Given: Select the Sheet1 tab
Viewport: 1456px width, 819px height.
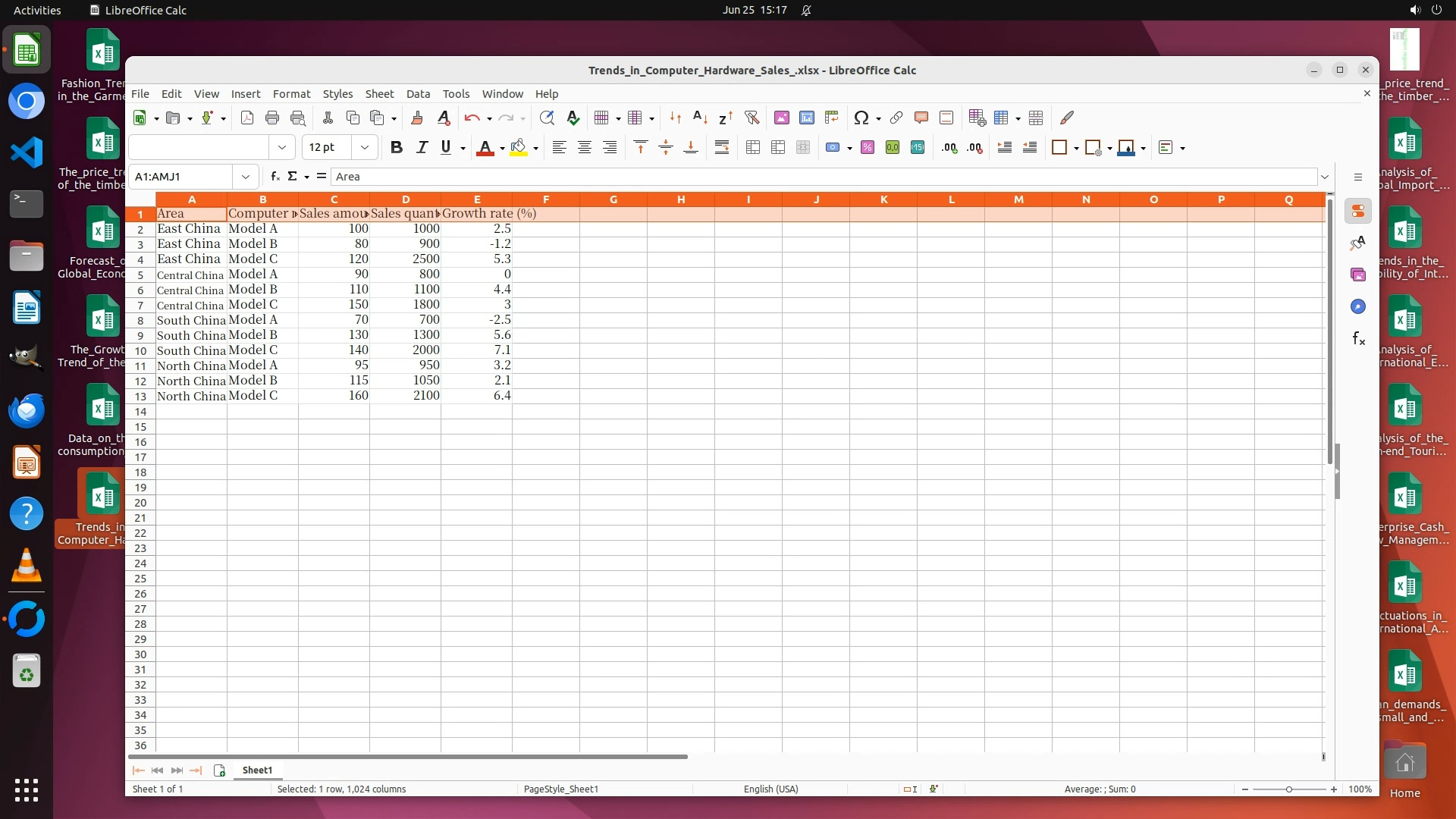Looking at the screenshot, I should 257,770.
